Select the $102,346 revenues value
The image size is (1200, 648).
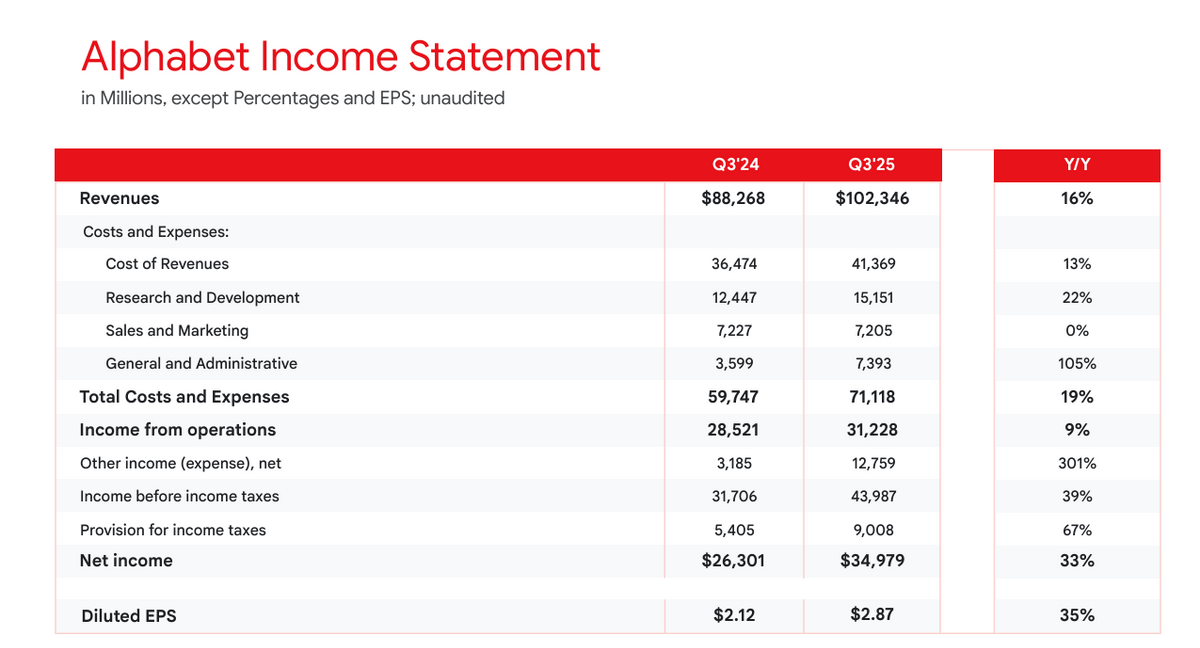(x=872, y=198)
